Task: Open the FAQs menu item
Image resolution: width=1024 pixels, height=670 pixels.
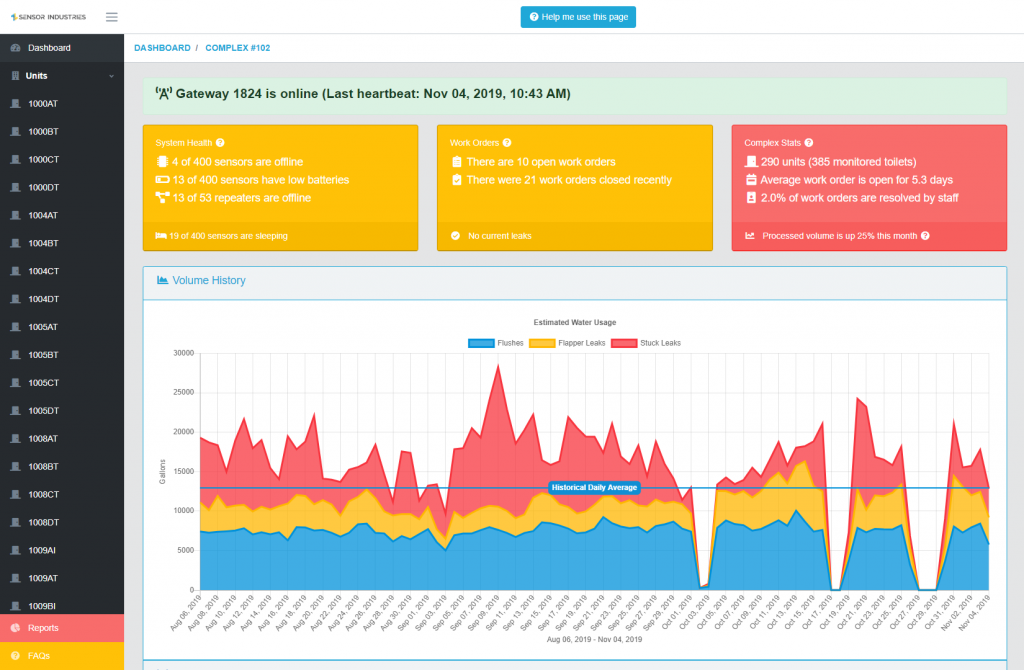Action: pyautogui.click(x=40, y=656)
